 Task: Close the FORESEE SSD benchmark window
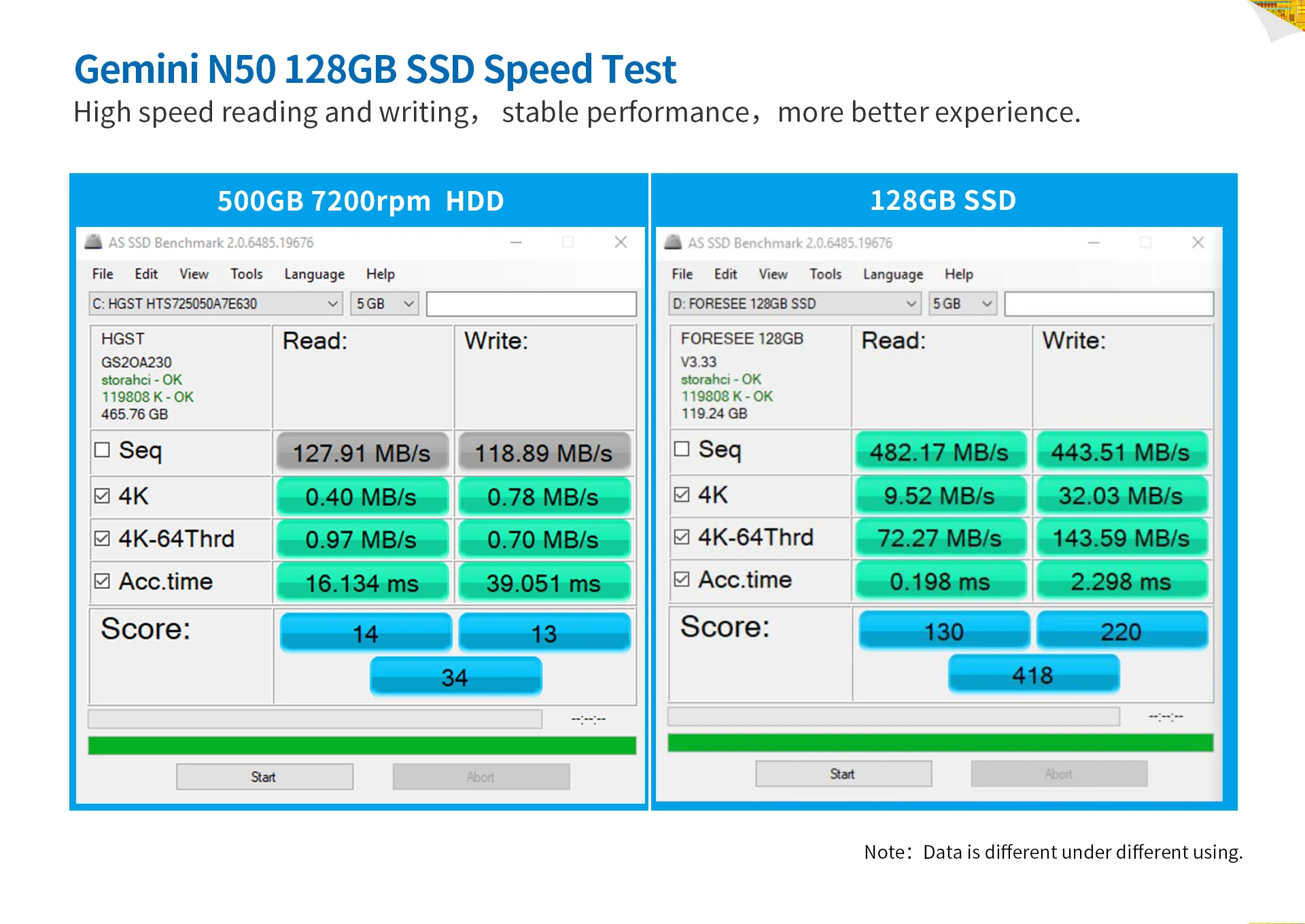pyautogui.click(x=1198, y=243)
